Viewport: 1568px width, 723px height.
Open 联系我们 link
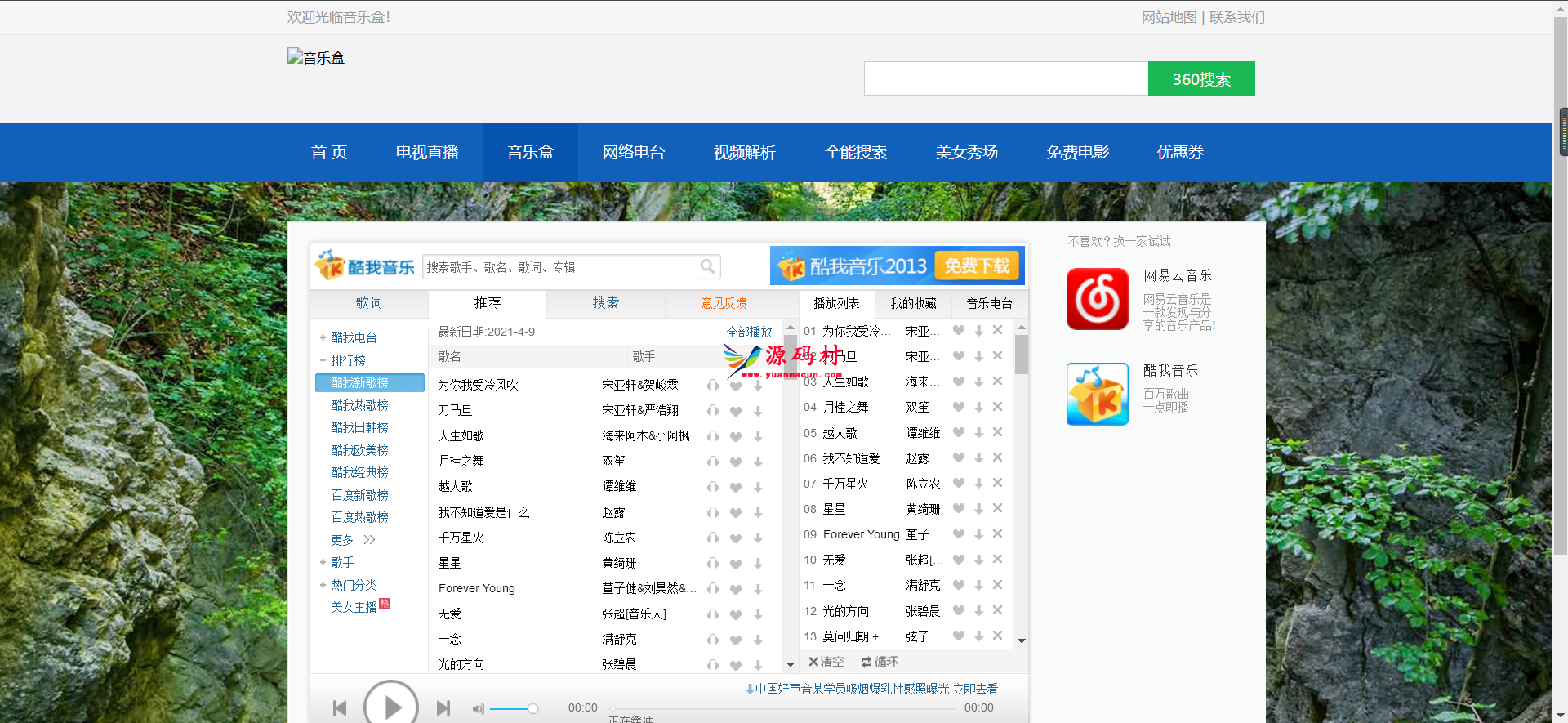point(1237,17)
